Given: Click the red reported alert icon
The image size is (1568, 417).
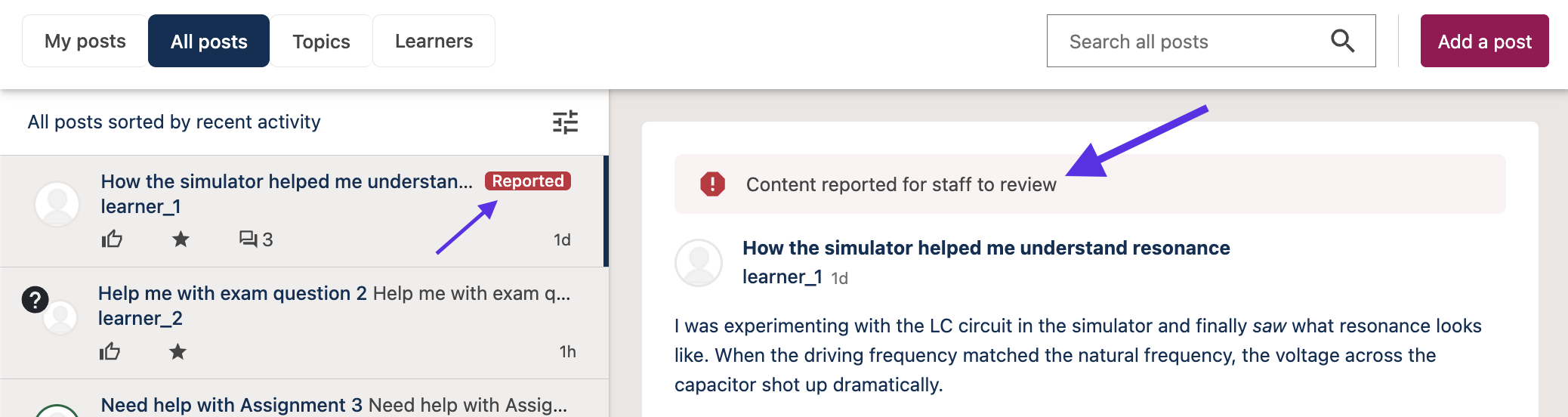Looking at the screenshot, I should pos(712,184).
